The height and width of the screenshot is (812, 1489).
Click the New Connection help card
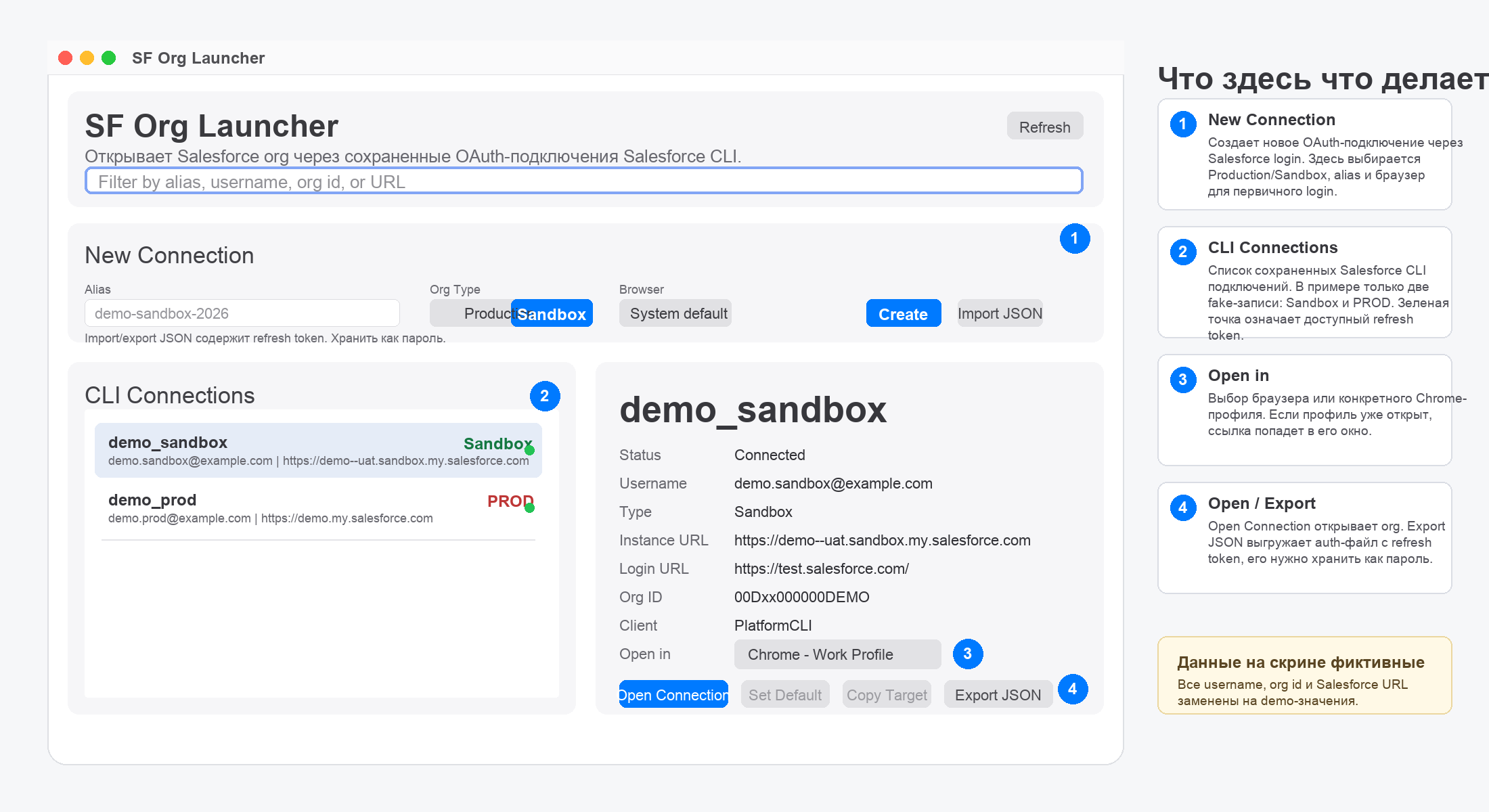point(1304,154)
